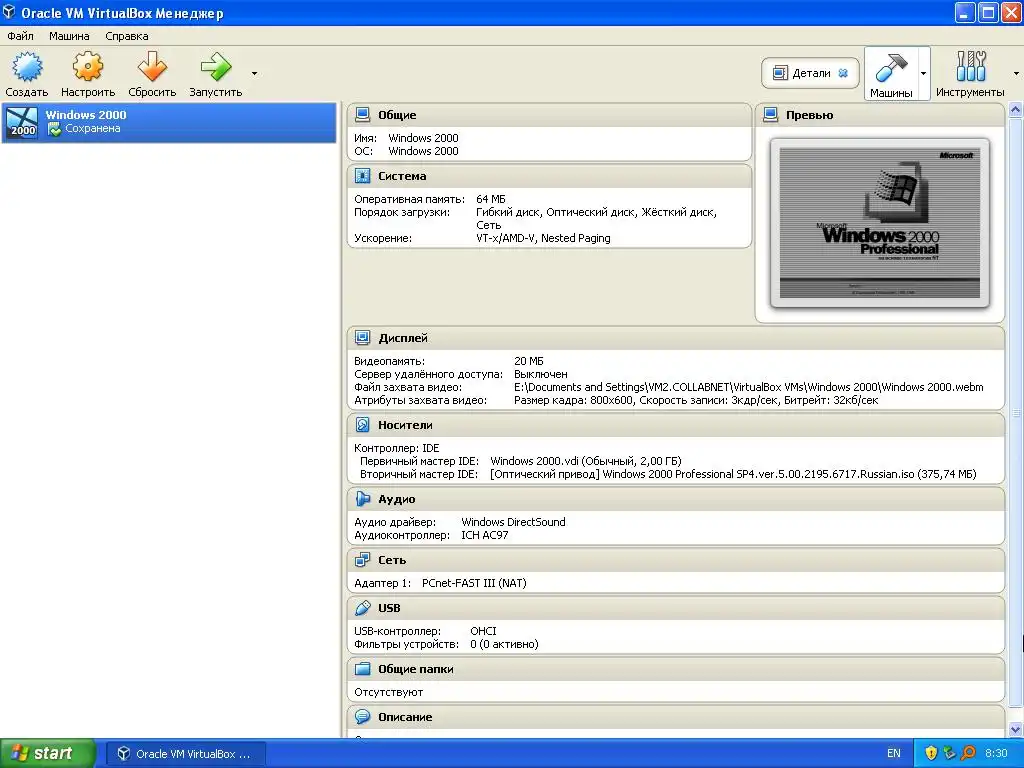Open the Сеть section title link
The height and width of the screenshot is (768, 1024).
[392, 560]
